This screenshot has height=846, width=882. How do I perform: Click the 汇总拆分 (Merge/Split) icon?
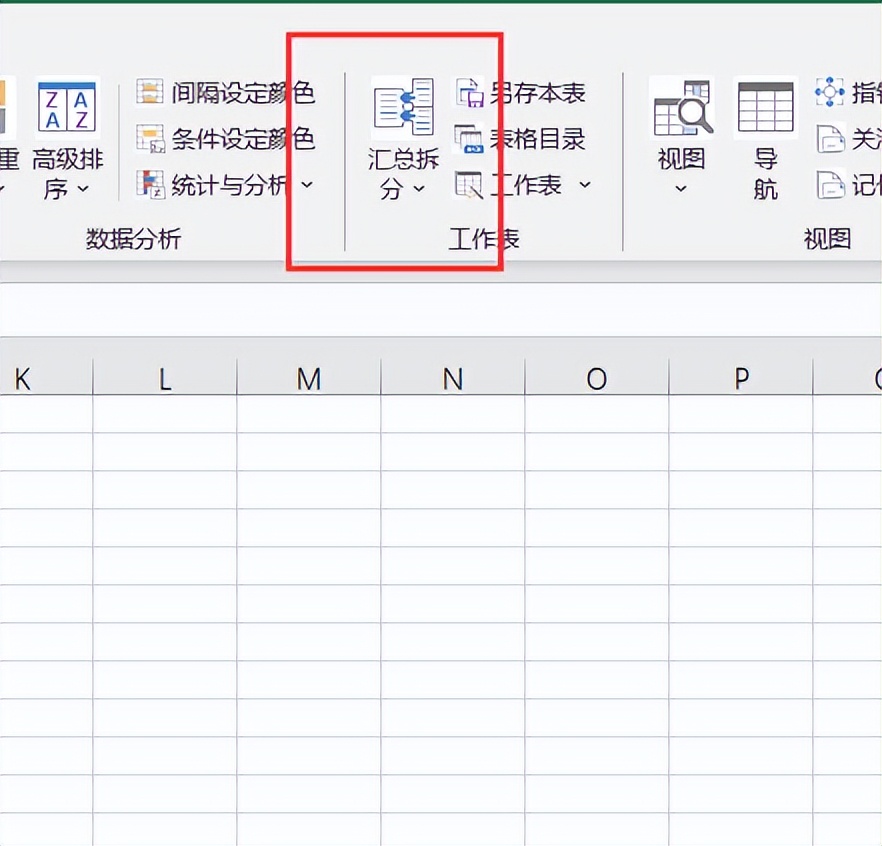[403, 108]
